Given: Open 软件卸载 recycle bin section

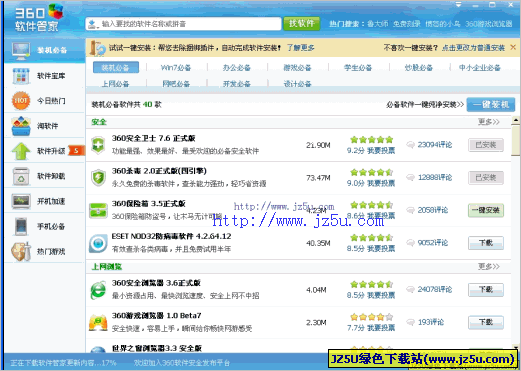Looking at the screenshot, I should tap(44, 176).
